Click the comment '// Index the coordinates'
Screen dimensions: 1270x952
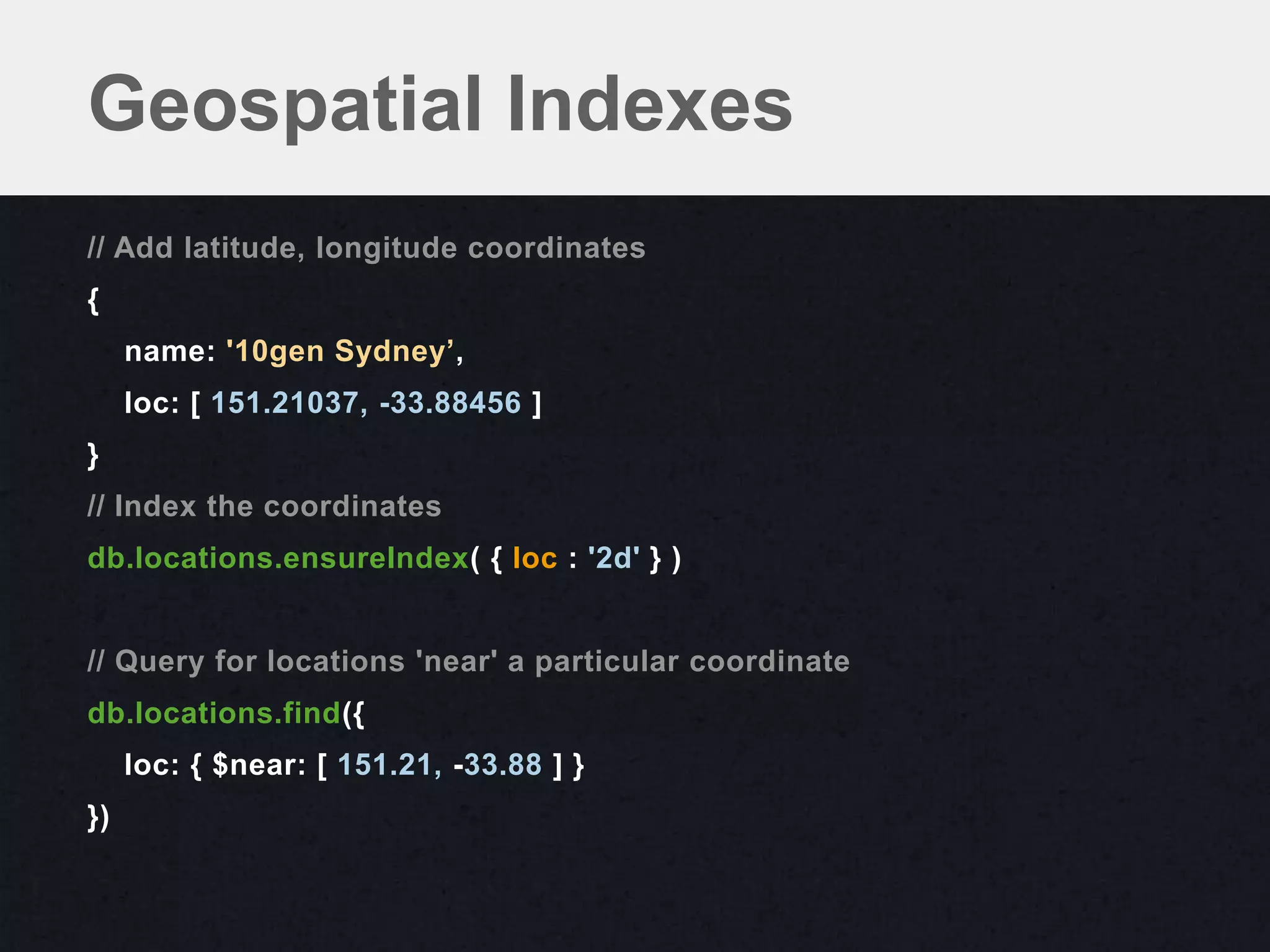coord(264,506)
